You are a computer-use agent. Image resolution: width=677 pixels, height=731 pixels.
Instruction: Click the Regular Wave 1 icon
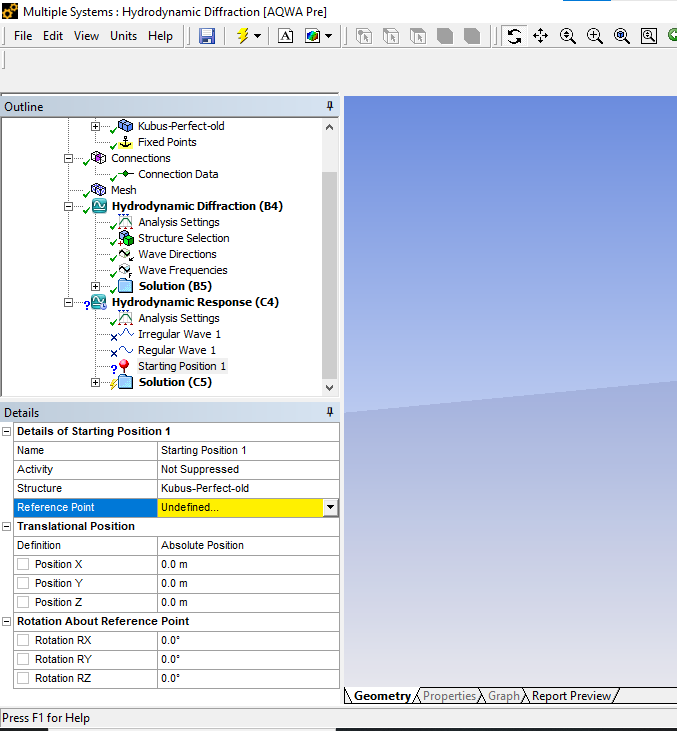[x=126, y=350]
